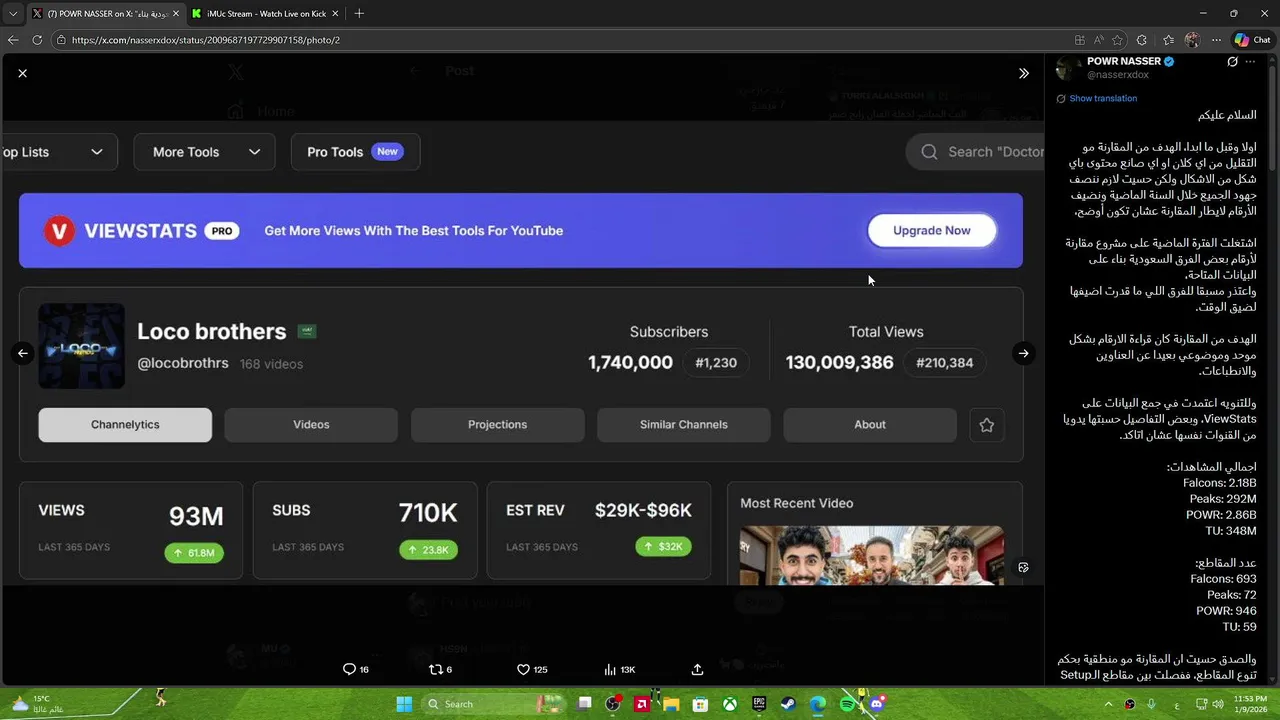Go to the next photo arrow
The height and width of the screenshot is (720, 1280).
(x=1023, y=353)
